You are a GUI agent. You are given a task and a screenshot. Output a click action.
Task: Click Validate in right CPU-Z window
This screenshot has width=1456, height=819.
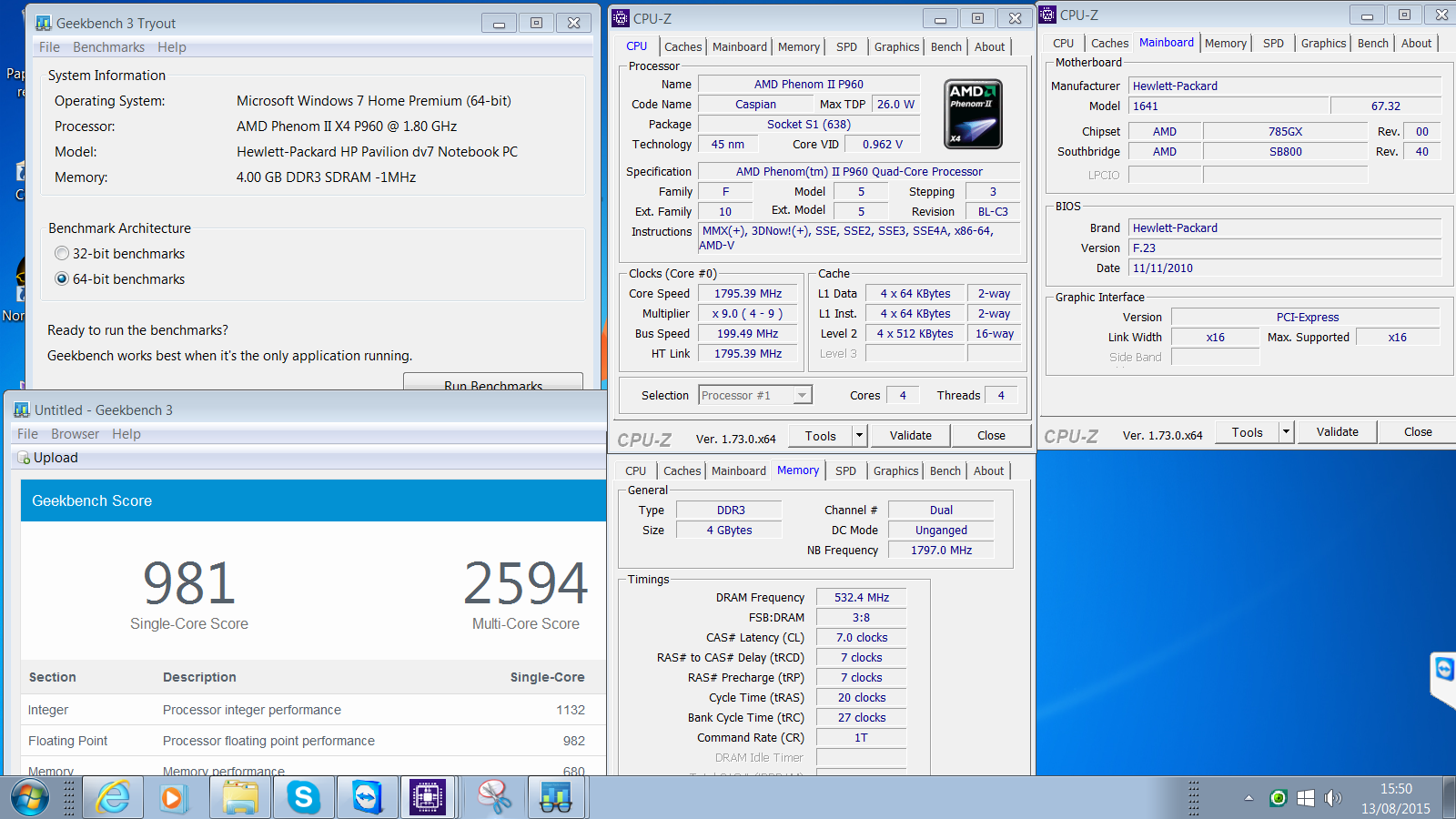[x=1337, y=431]
